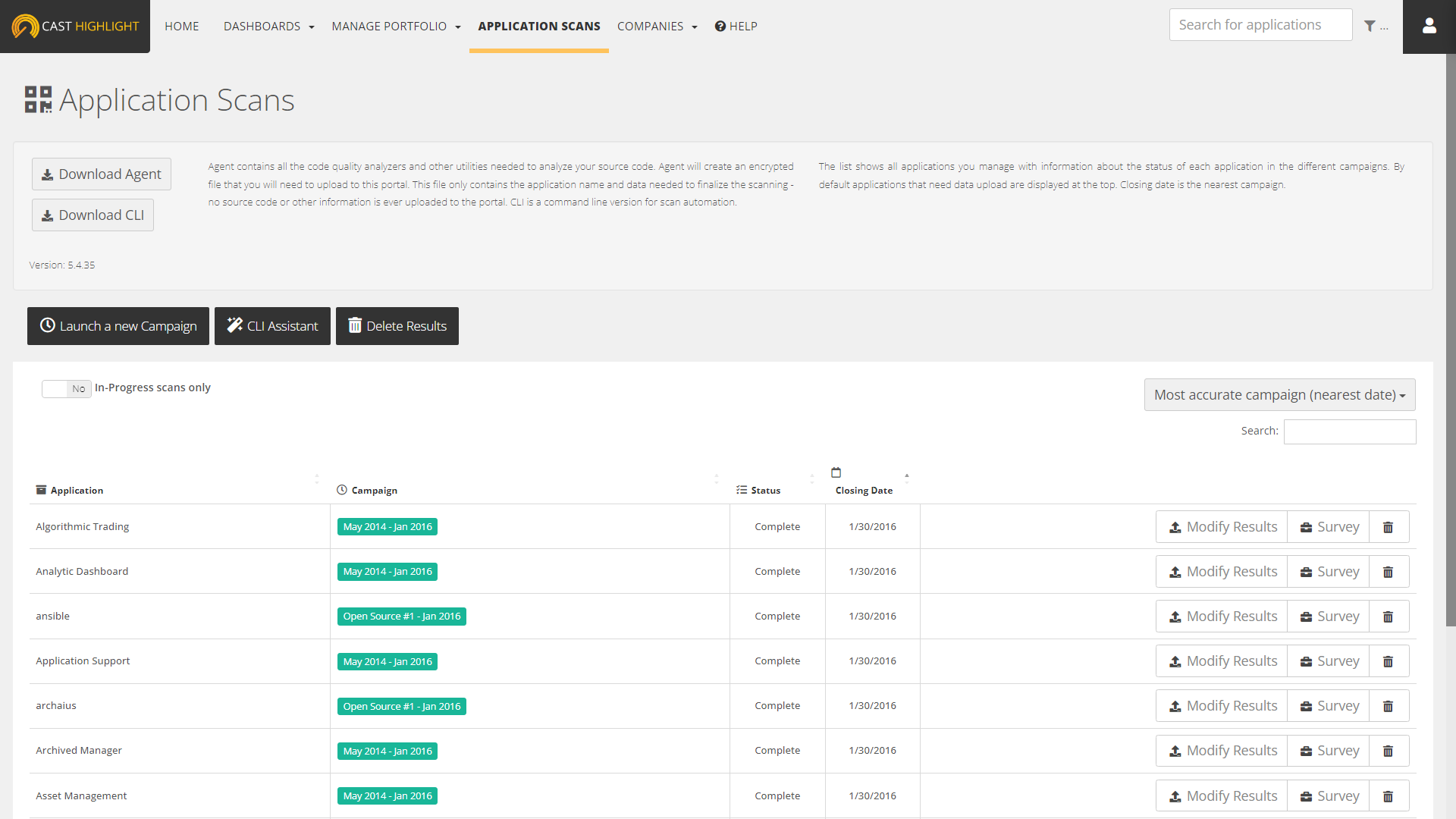Open Survey for Archived Manager
The height and width of the screenshot is (819, 1456).
[1329, 751]
